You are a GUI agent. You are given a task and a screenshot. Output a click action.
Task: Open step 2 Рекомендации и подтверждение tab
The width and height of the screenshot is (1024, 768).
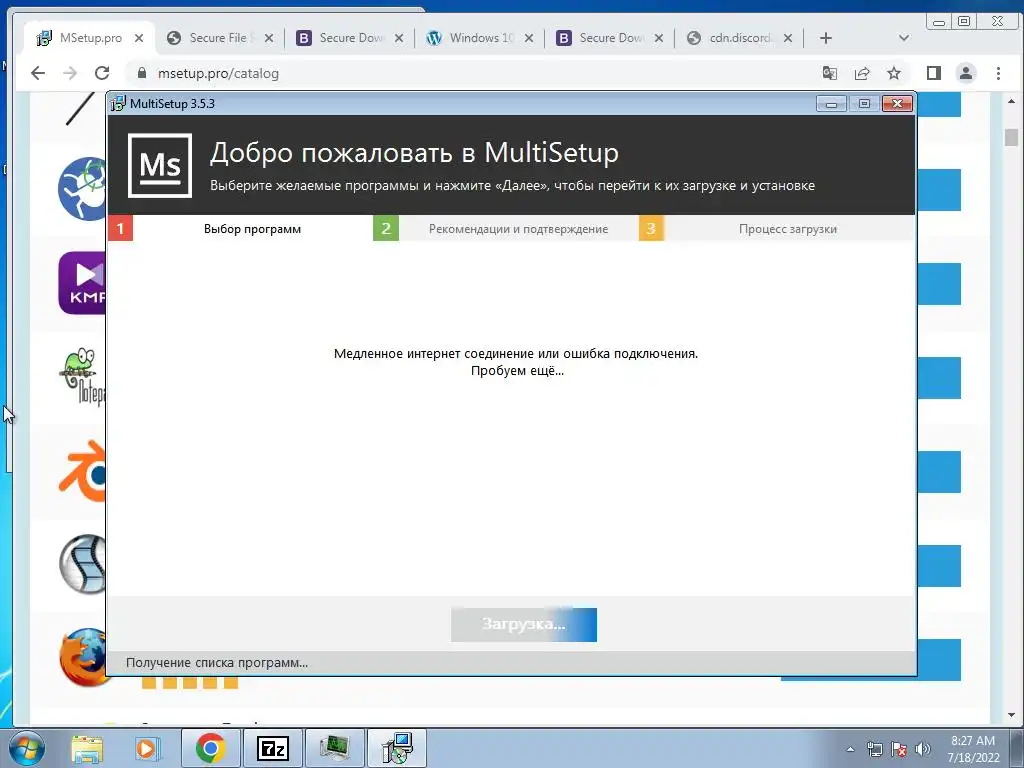click(x=505, y=229)
